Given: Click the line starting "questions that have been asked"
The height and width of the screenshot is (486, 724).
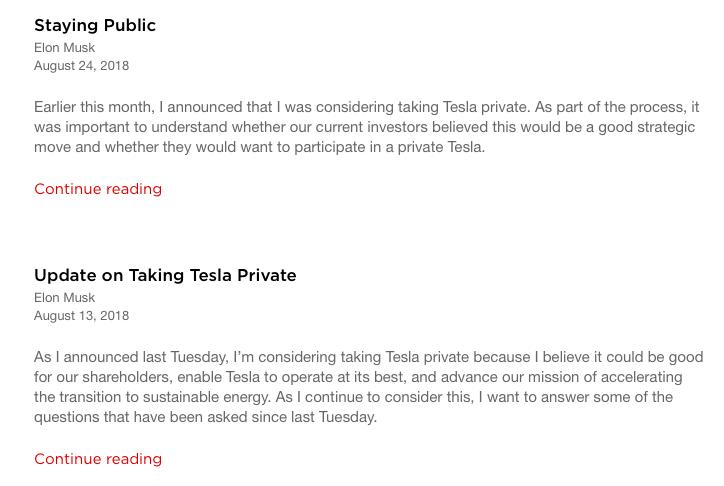Looking at the screenshot, I should (205, 418).
